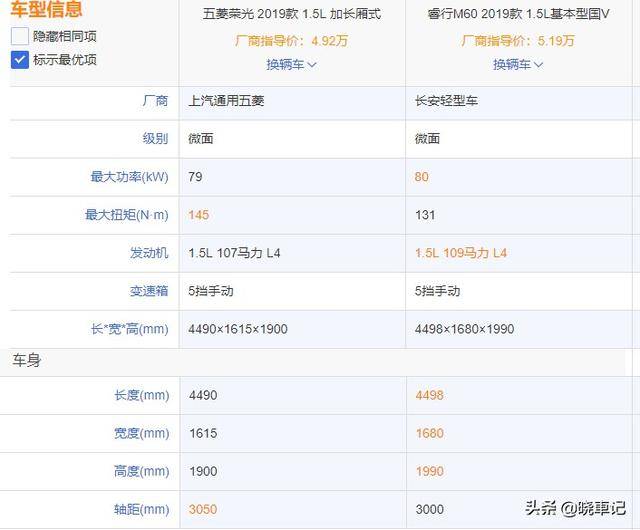The height and width of the screenshot is (530, 640).
Task: Open the 睿行M60 2019款 1.5L基本型 title
Action: coord(518,14)
